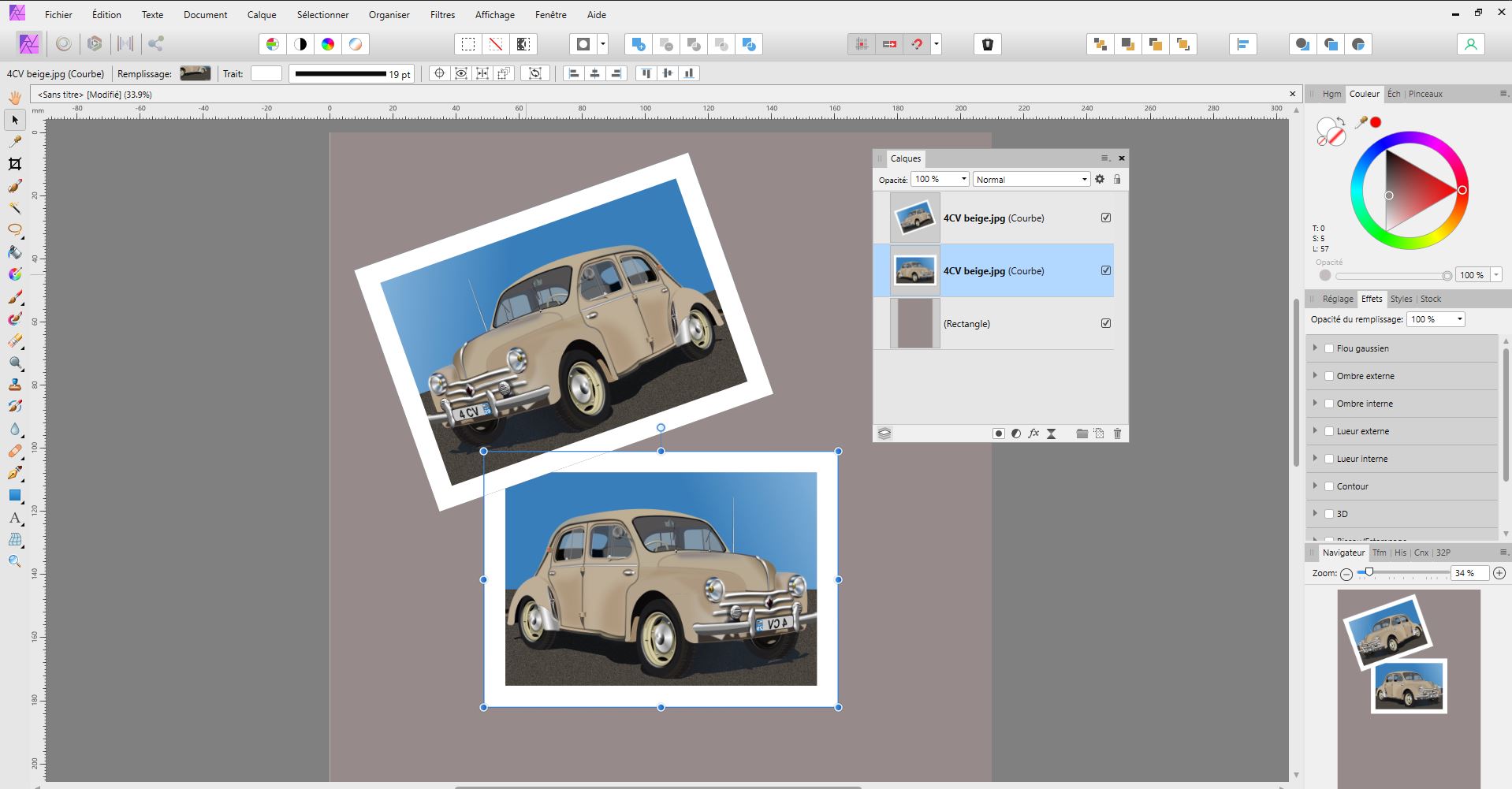
Task: Enable the Ombre externe effect checkbox
Action: (x=1329, y=376)
